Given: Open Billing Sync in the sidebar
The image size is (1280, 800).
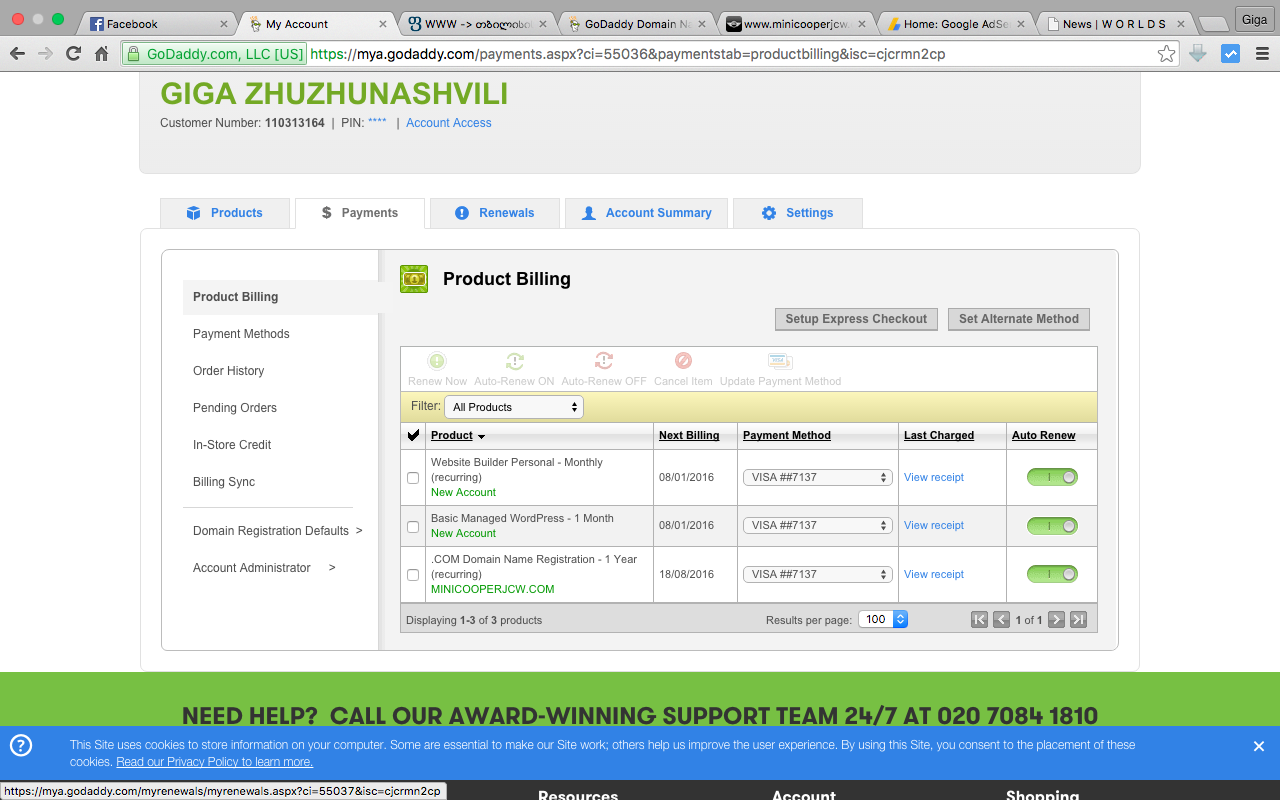Looking at the screenshot, I should pos(224,482).
